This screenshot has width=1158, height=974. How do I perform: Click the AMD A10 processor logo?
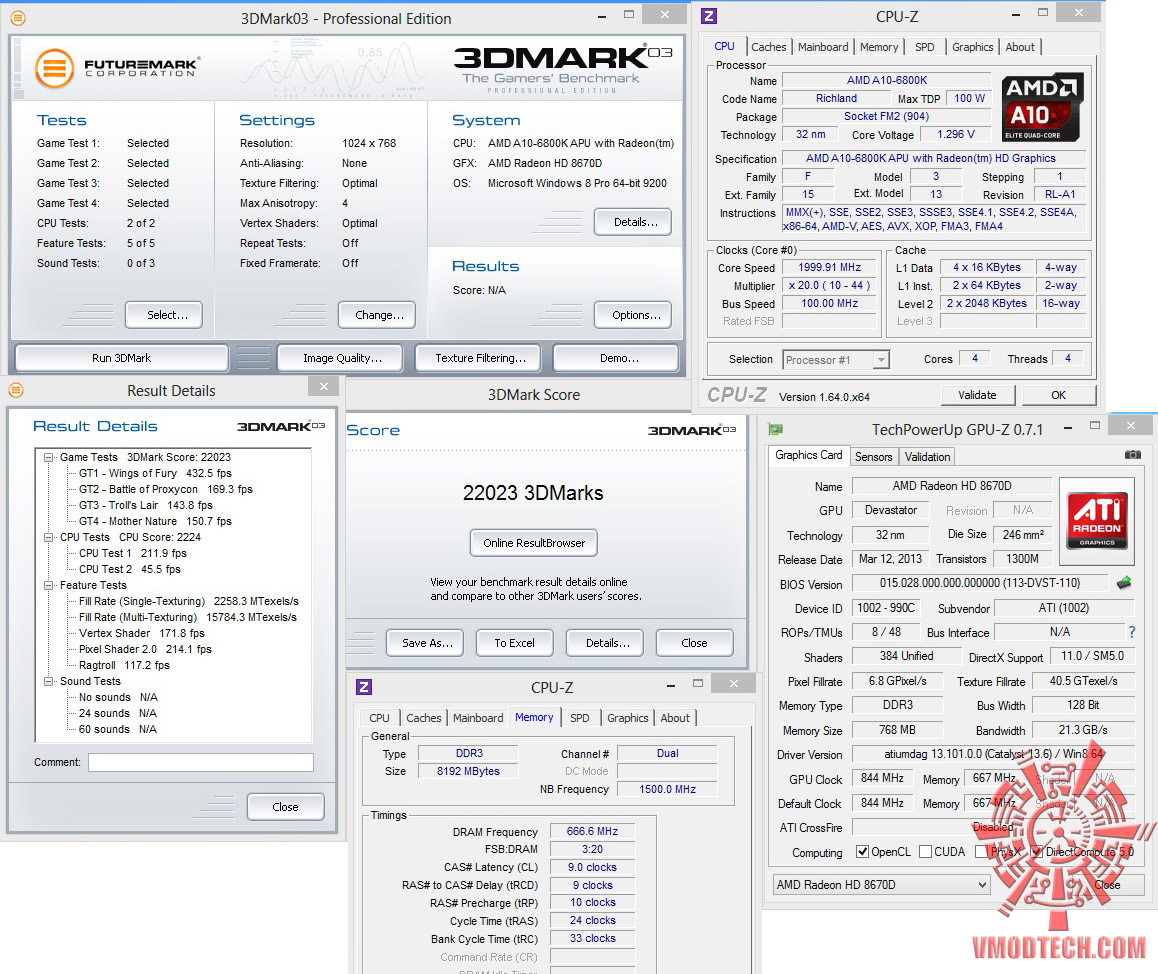1042,107
